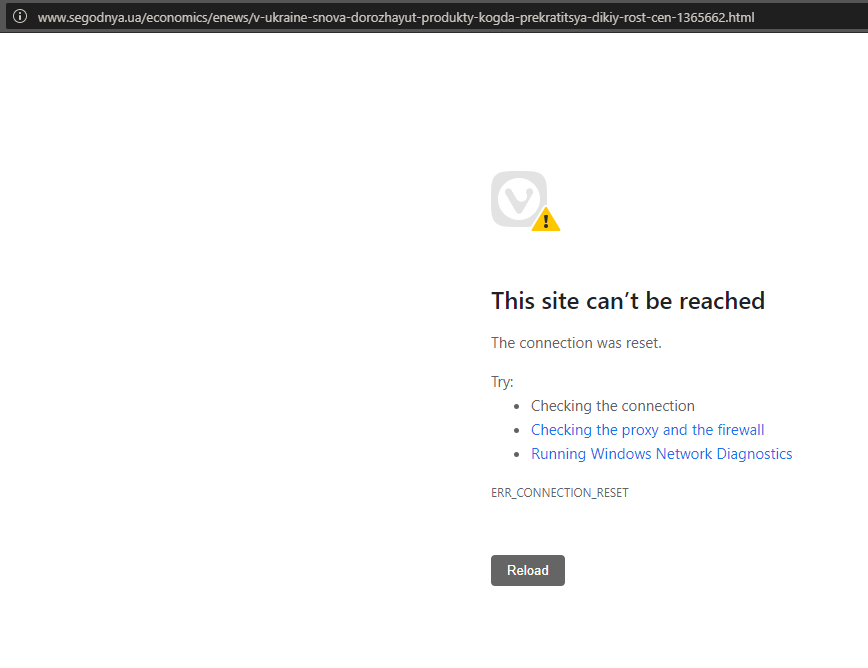This screenshot has width=868, height=668.
Task: Open the site info icon in address bar
Action: click(20, 17)
